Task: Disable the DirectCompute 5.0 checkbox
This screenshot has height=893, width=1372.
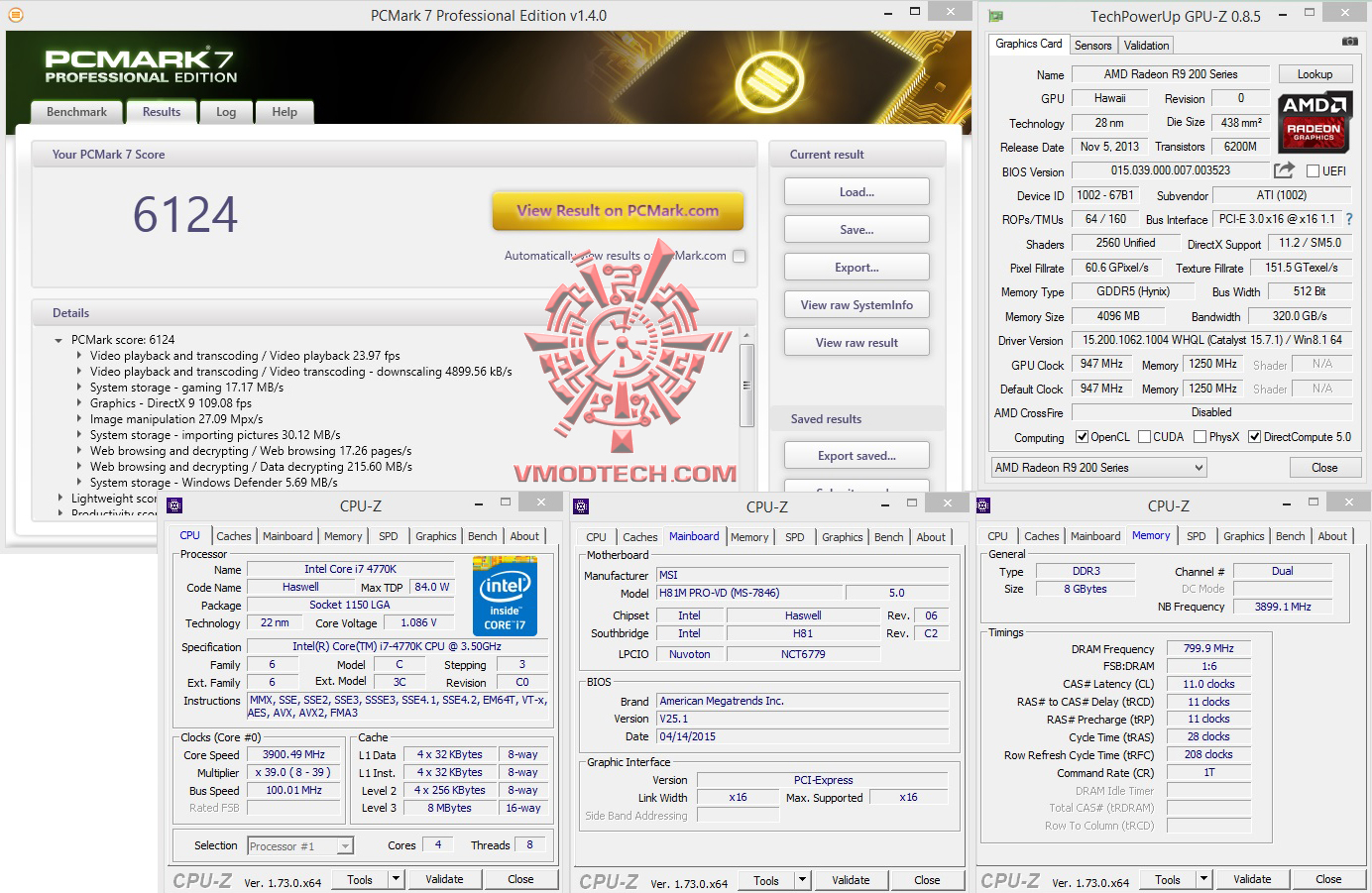Action: 1257,436
